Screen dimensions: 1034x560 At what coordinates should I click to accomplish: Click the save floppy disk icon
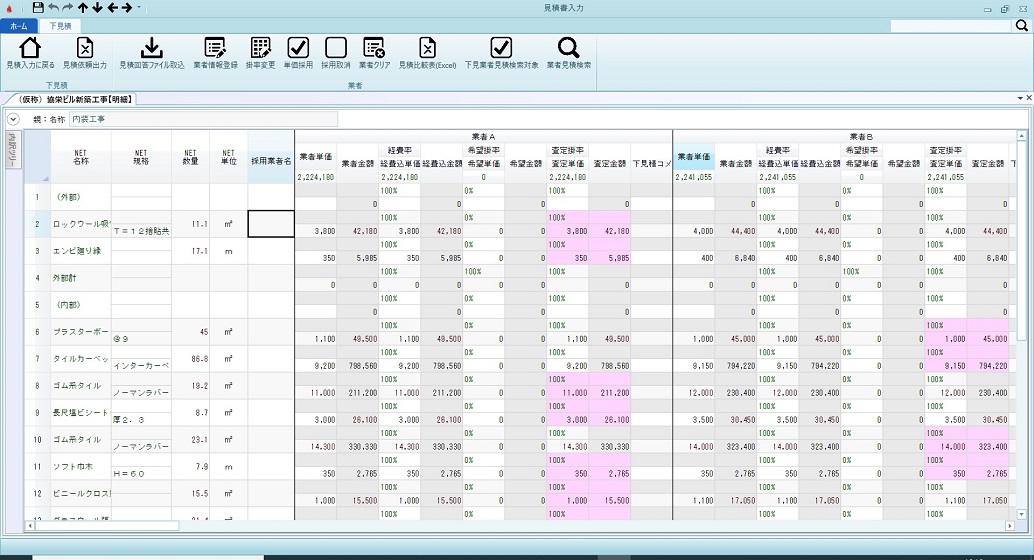point(38,8)
